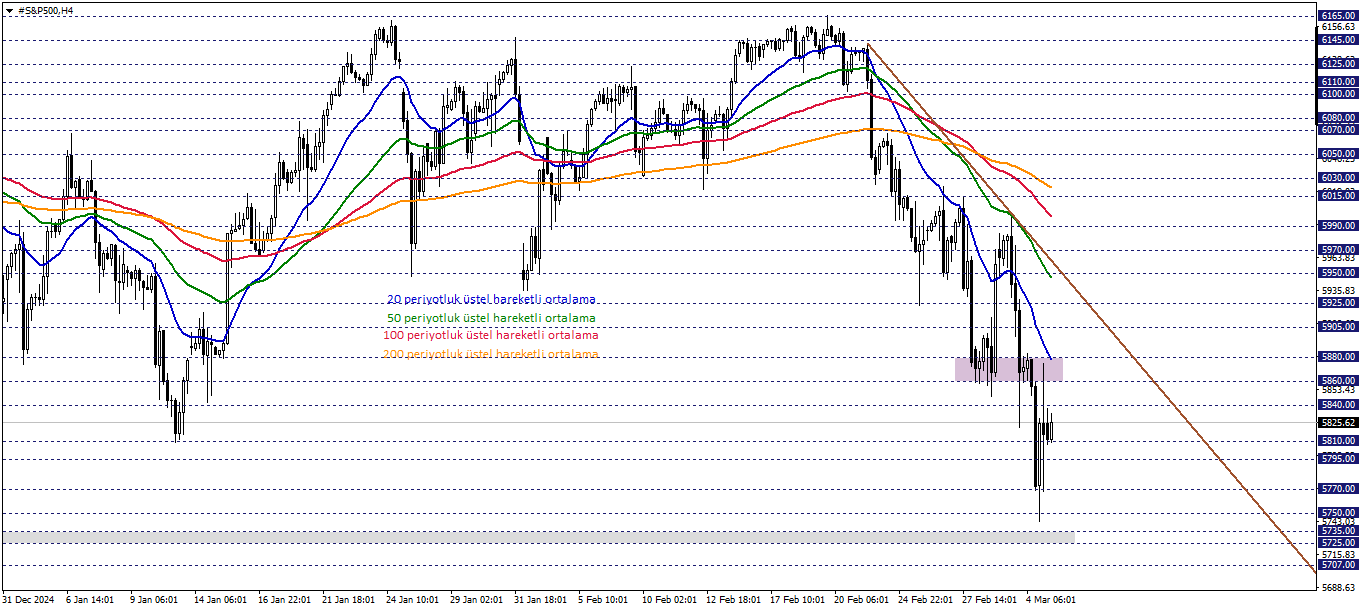Click the 5725.00 price level label

1338,543
